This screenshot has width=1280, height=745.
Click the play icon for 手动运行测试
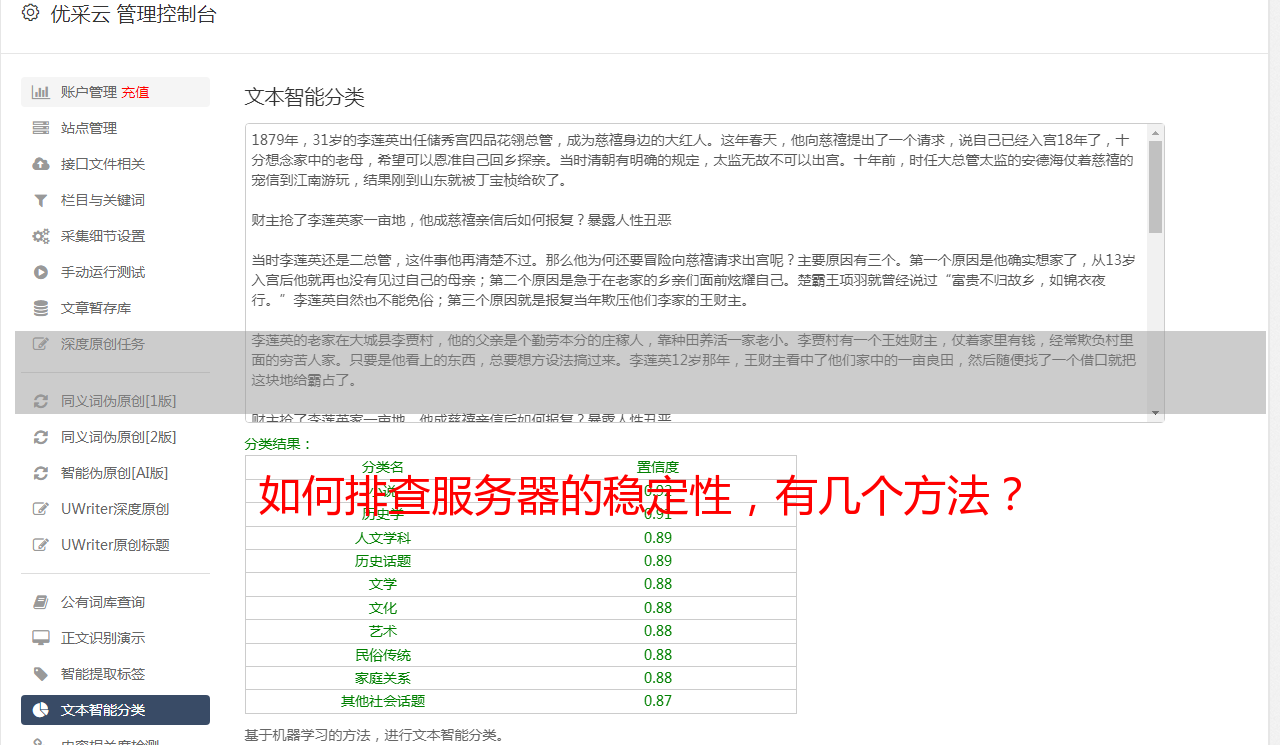pyautogui.click(x=41, y=272)
